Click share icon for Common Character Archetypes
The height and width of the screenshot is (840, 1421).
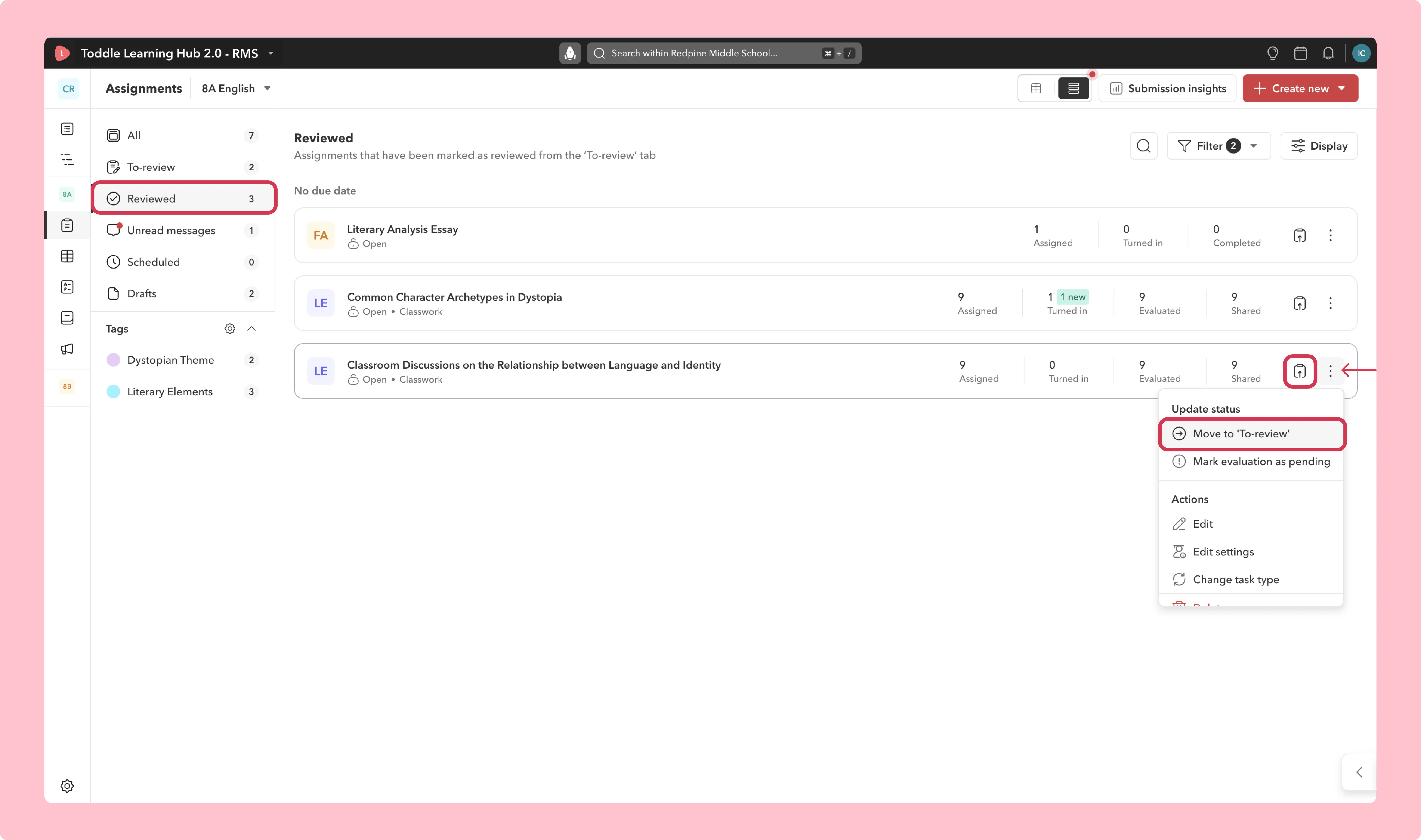[1300, 303]
